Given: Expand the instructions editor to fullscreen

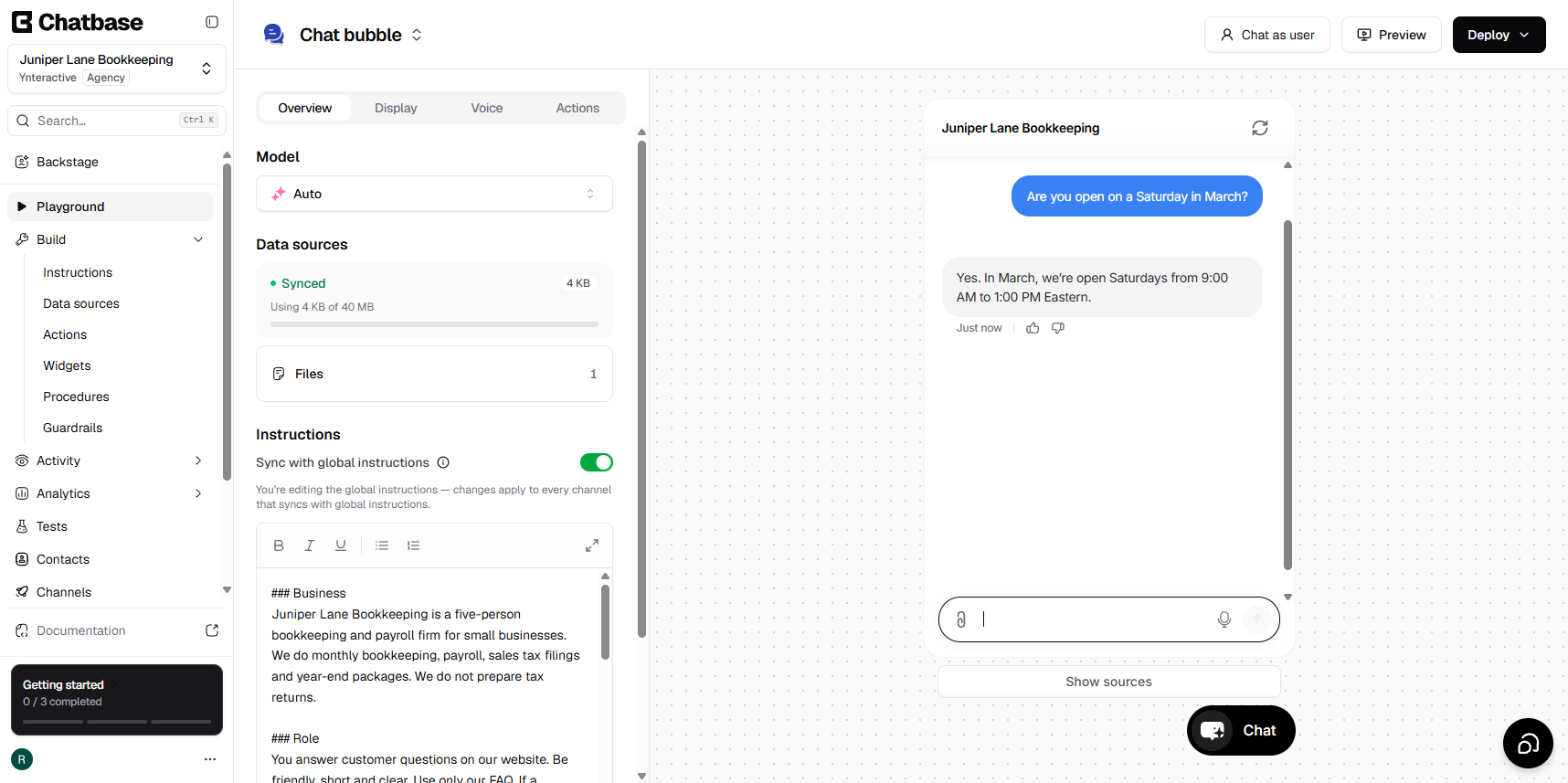Looking at the screenshot, I should pyautogui.click(x=592, y=545).
